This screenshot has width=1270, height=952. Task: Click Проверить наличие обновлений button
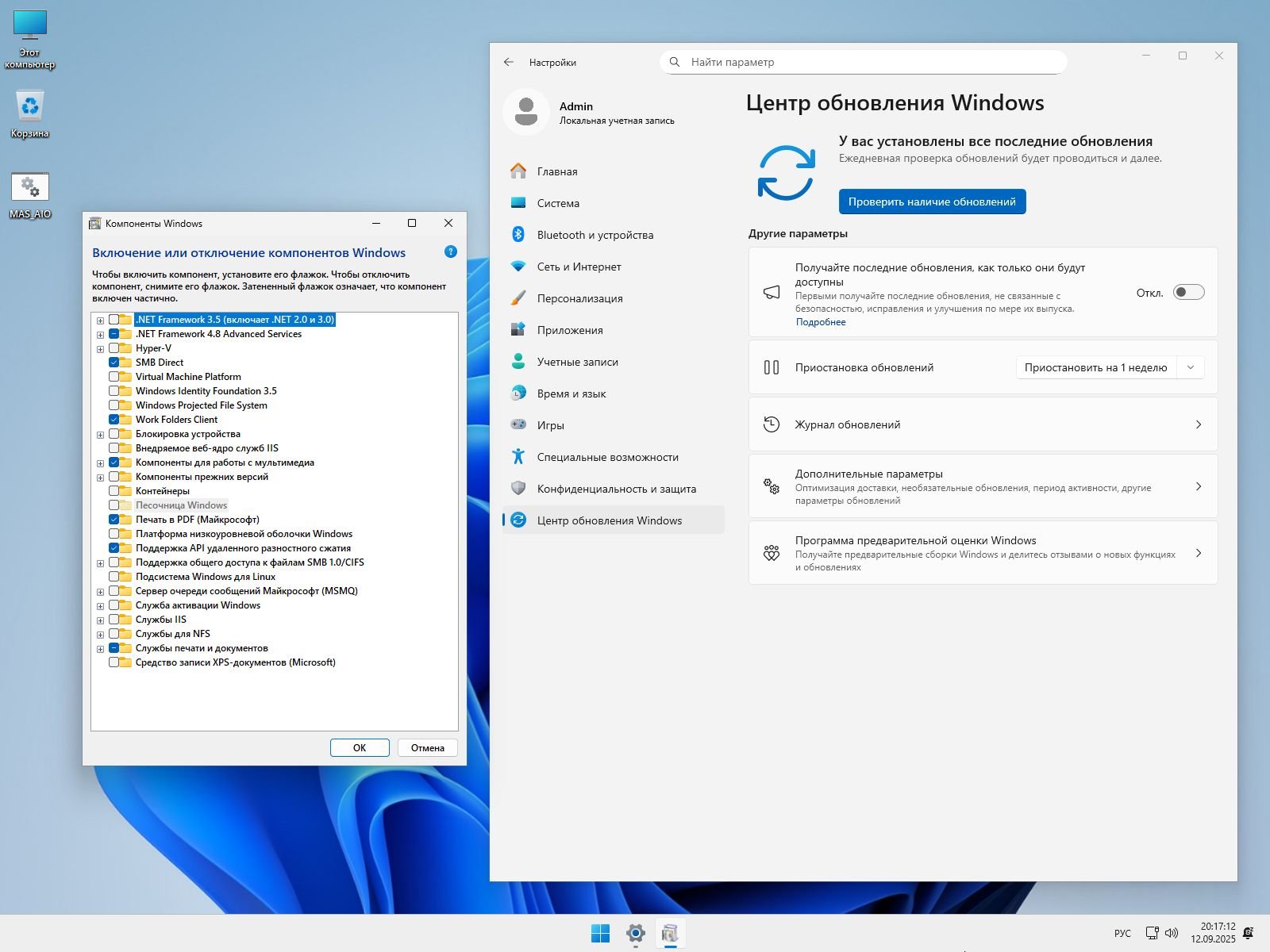click(x=932, y=202)
